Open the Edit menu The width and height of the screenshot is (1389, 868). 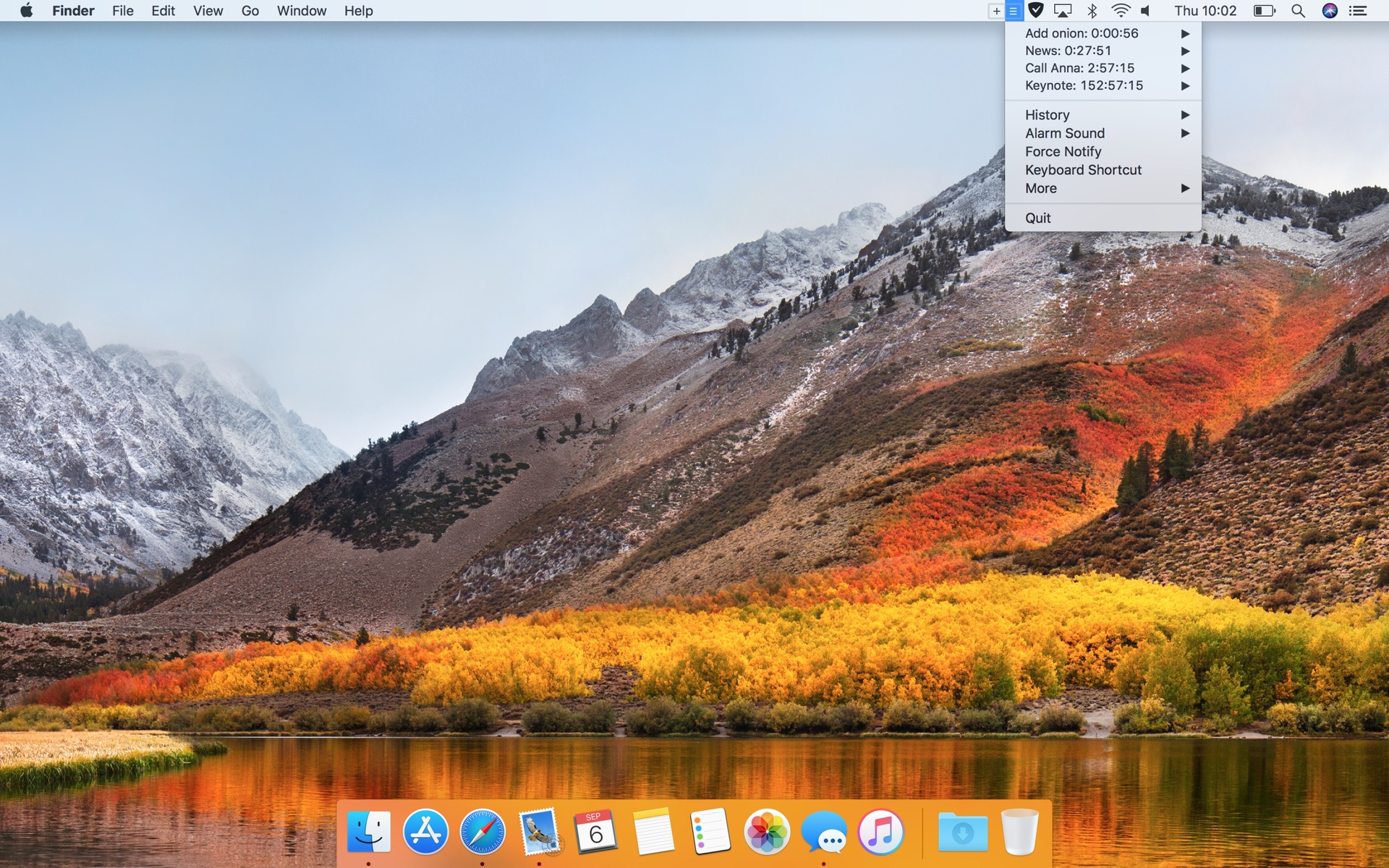[163, 11]
